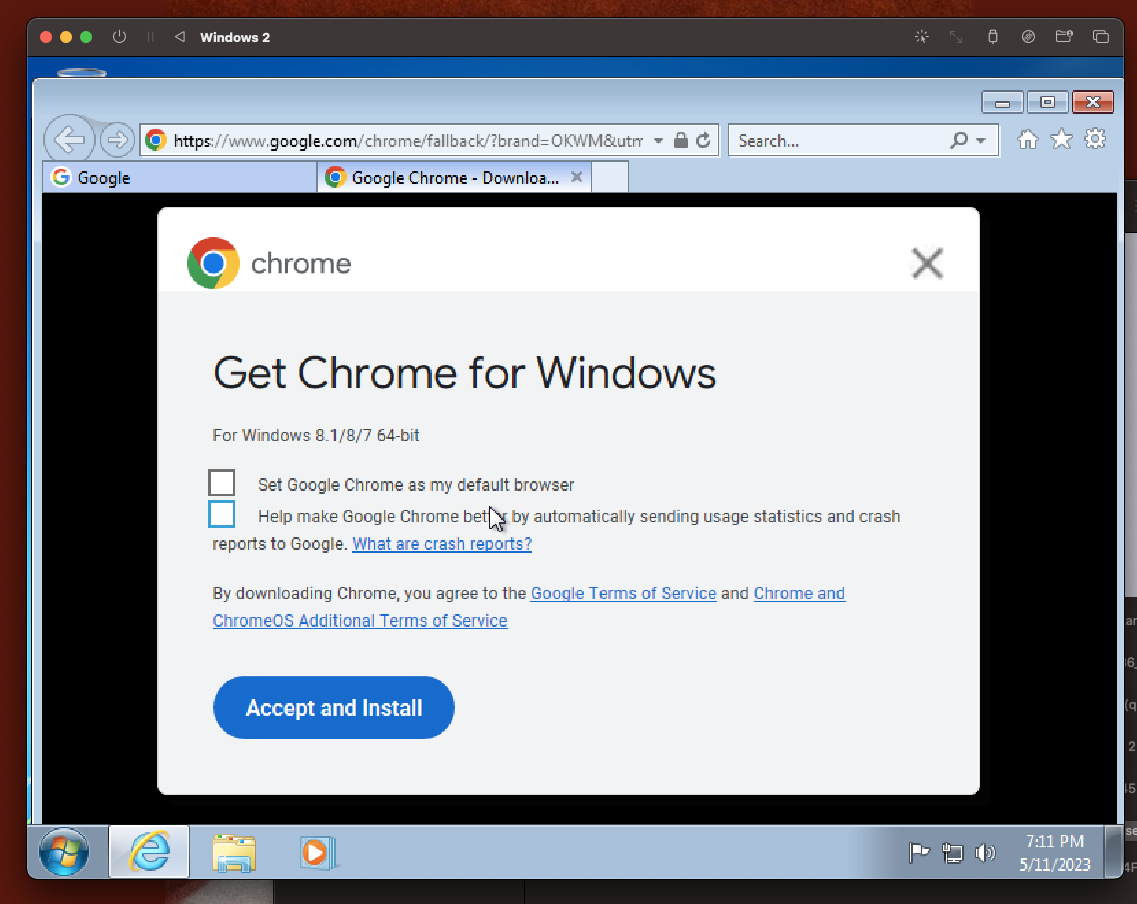Click the VM pause icon
Image resolution: width=1137 pixels, height=904 pixels.
click(151, 37)
